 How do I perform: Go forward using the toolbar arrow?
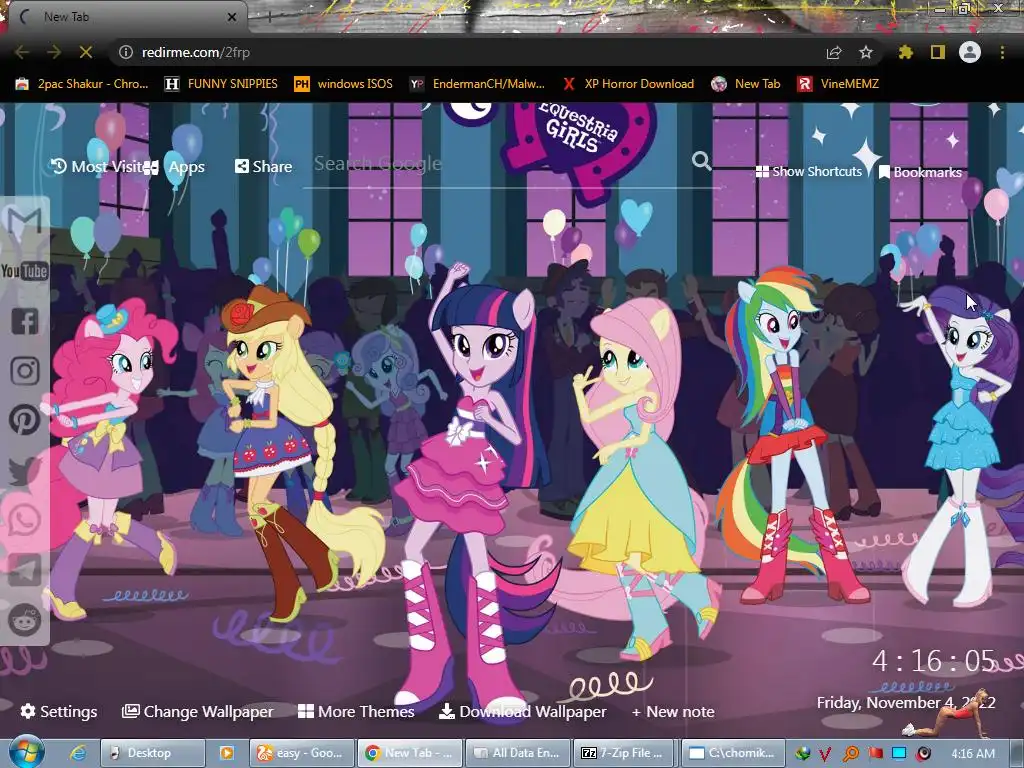coord(54,52)
